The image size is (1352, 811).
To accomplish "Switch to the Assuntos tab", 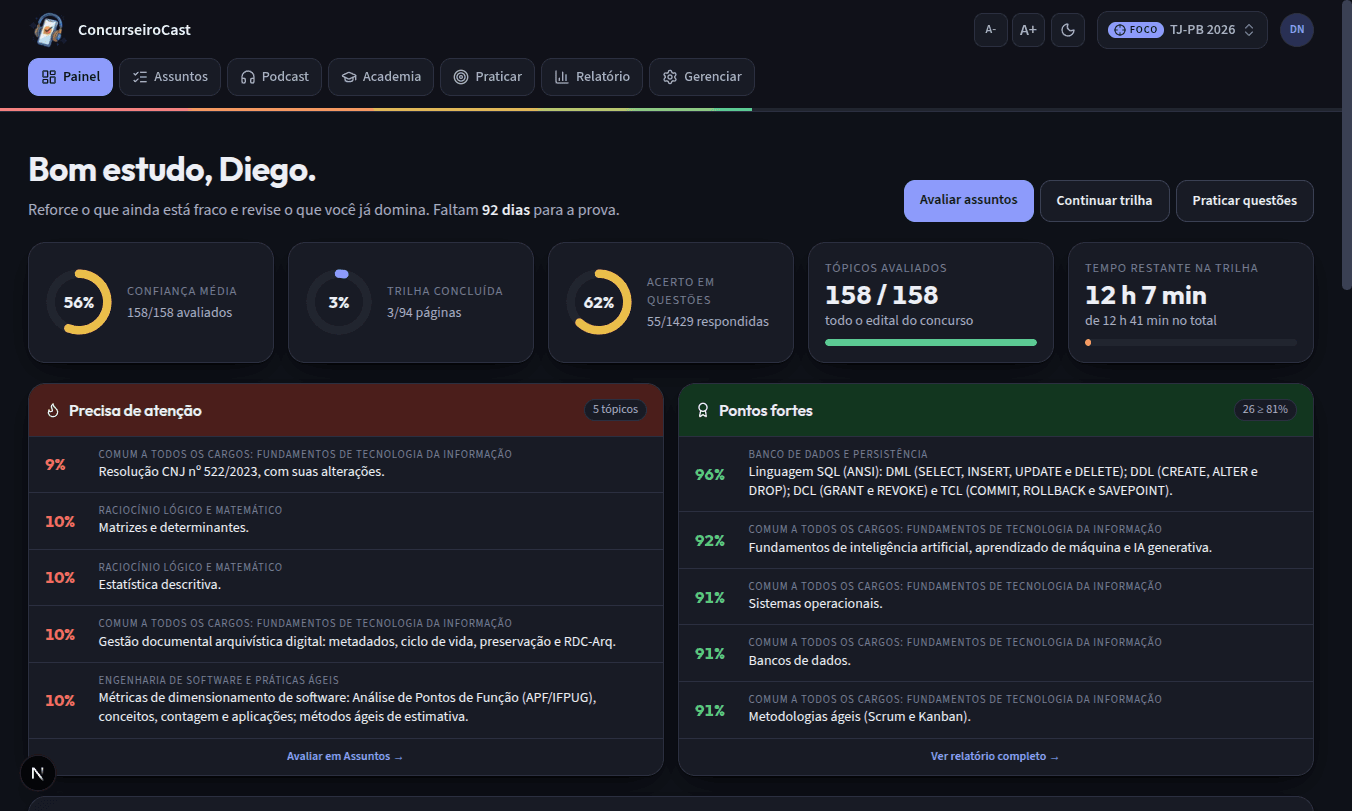I will tap(170, 77).
